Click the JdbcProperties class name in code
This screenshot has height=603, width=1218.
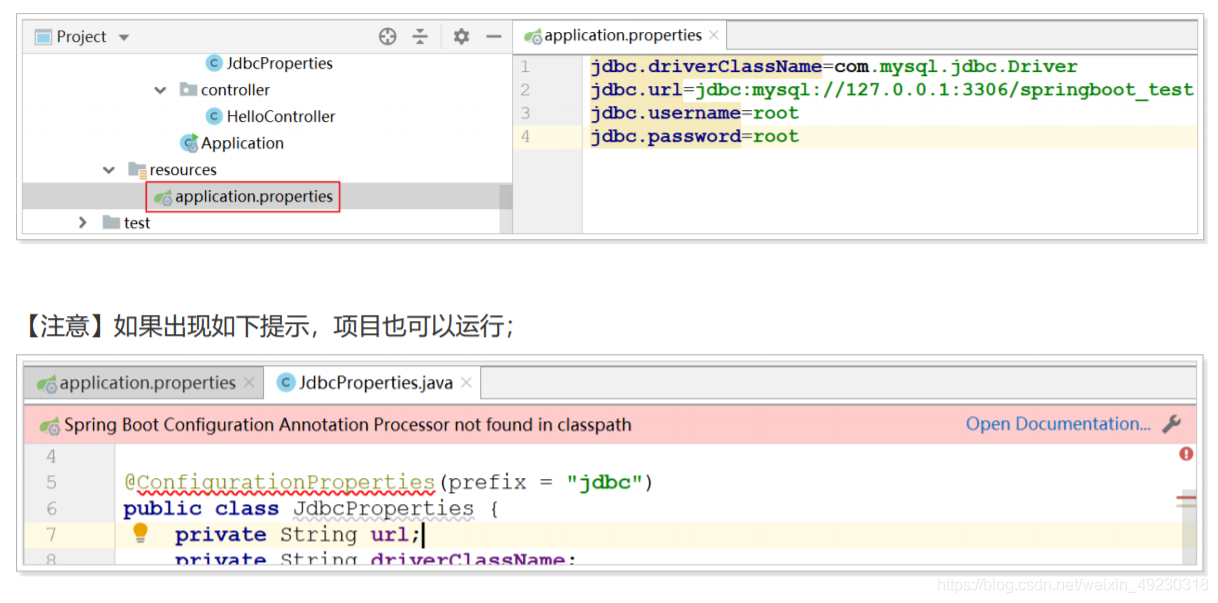coord(383,509)
